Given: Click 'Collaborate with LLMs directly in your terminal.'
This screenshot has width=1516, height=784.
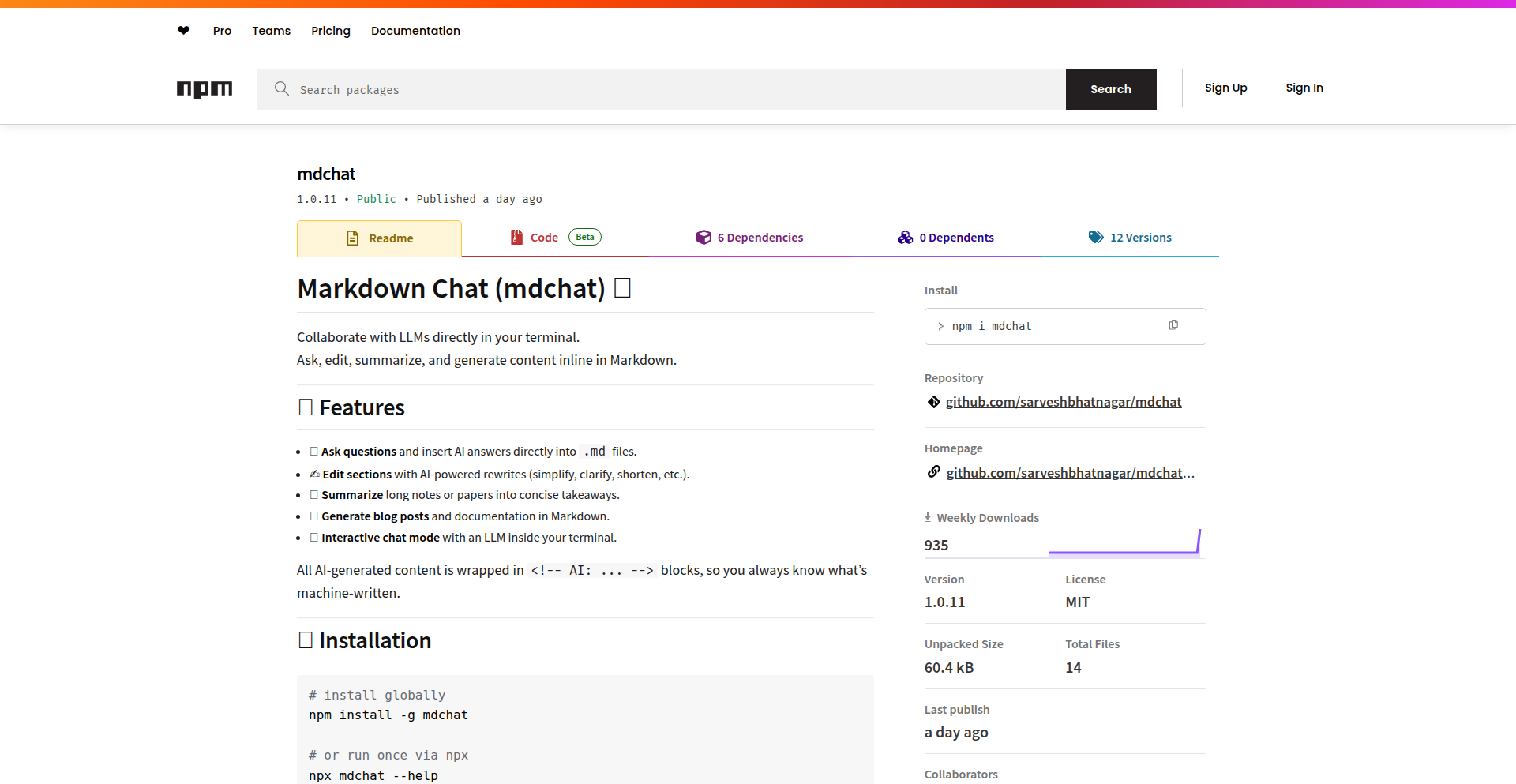Looking at the screenshot, I should 438,337.
